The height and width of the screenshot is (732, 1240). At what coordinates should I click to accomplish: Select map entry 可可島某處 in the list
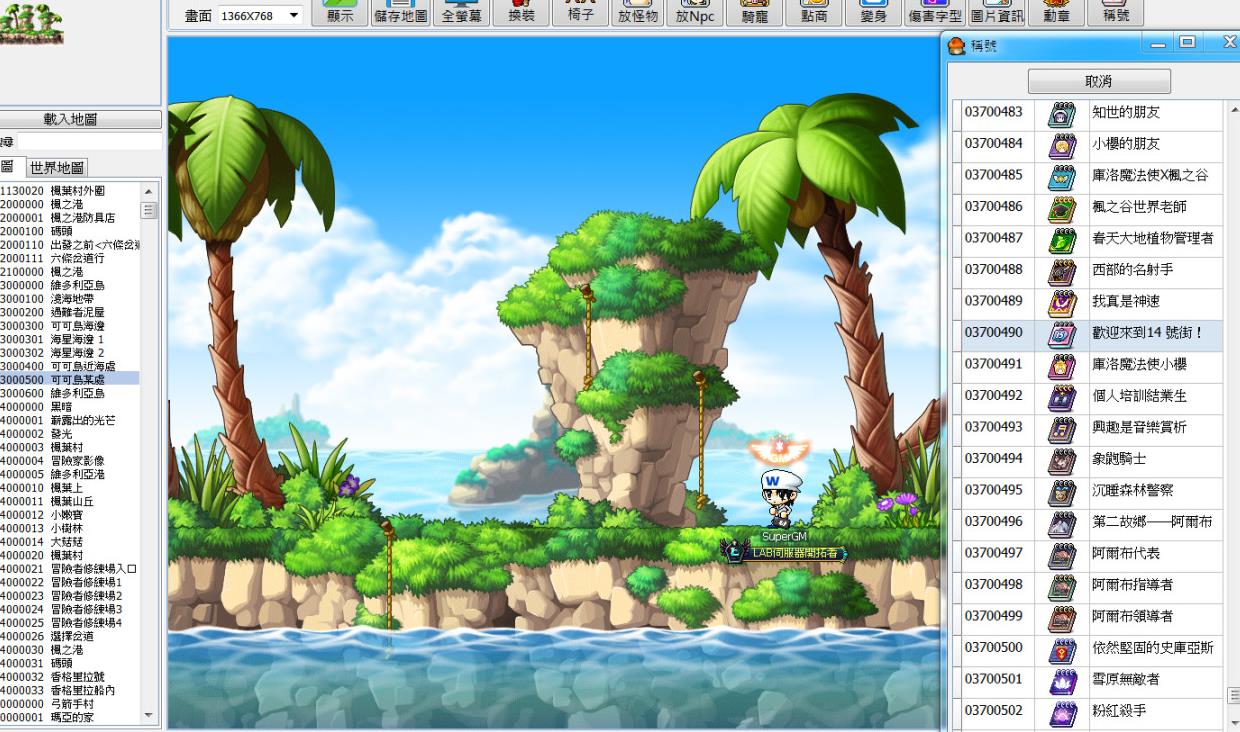tap(77, 380)
